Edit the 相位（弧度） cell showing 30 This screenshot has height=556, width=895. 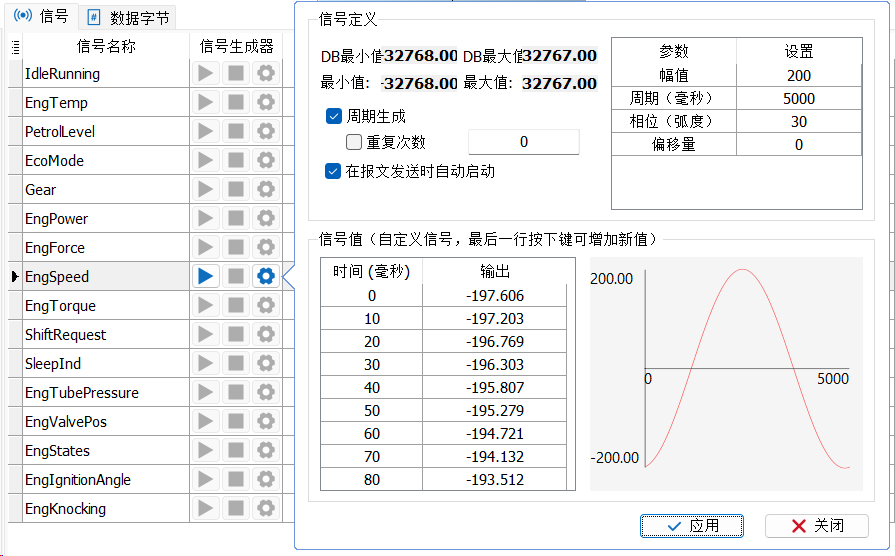799,121
